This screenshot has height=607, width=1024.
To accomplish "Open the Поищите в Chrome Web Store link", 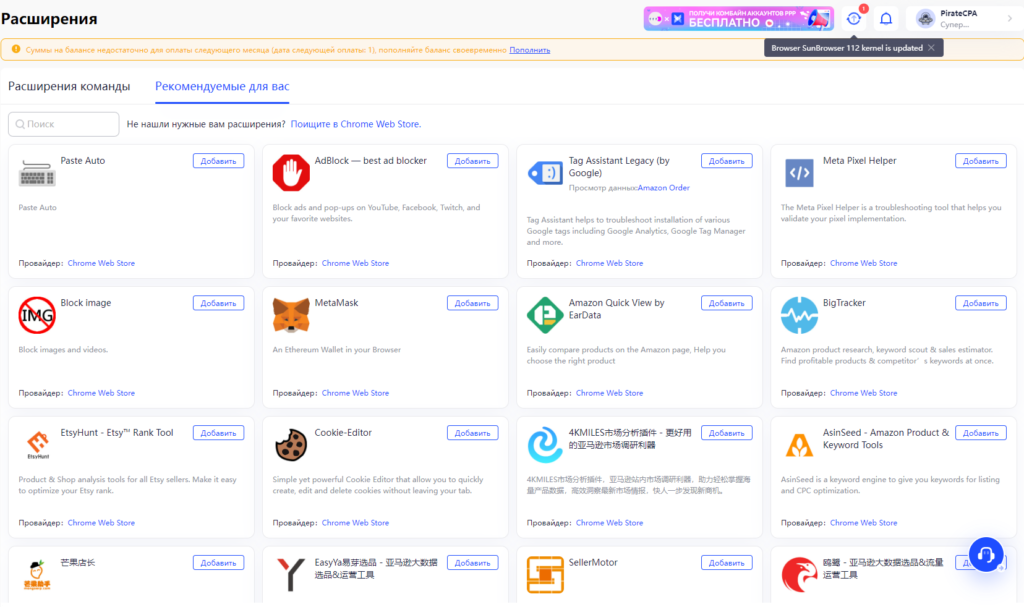I will 356,124.
